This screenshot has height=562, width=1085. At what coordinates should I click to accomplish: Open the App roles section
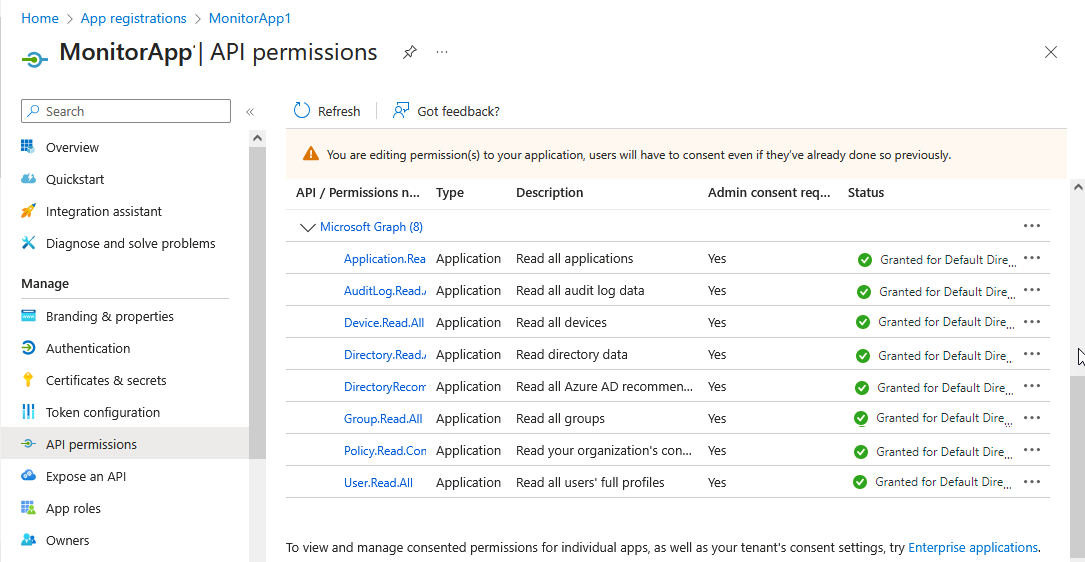click(x=73, y=508)
